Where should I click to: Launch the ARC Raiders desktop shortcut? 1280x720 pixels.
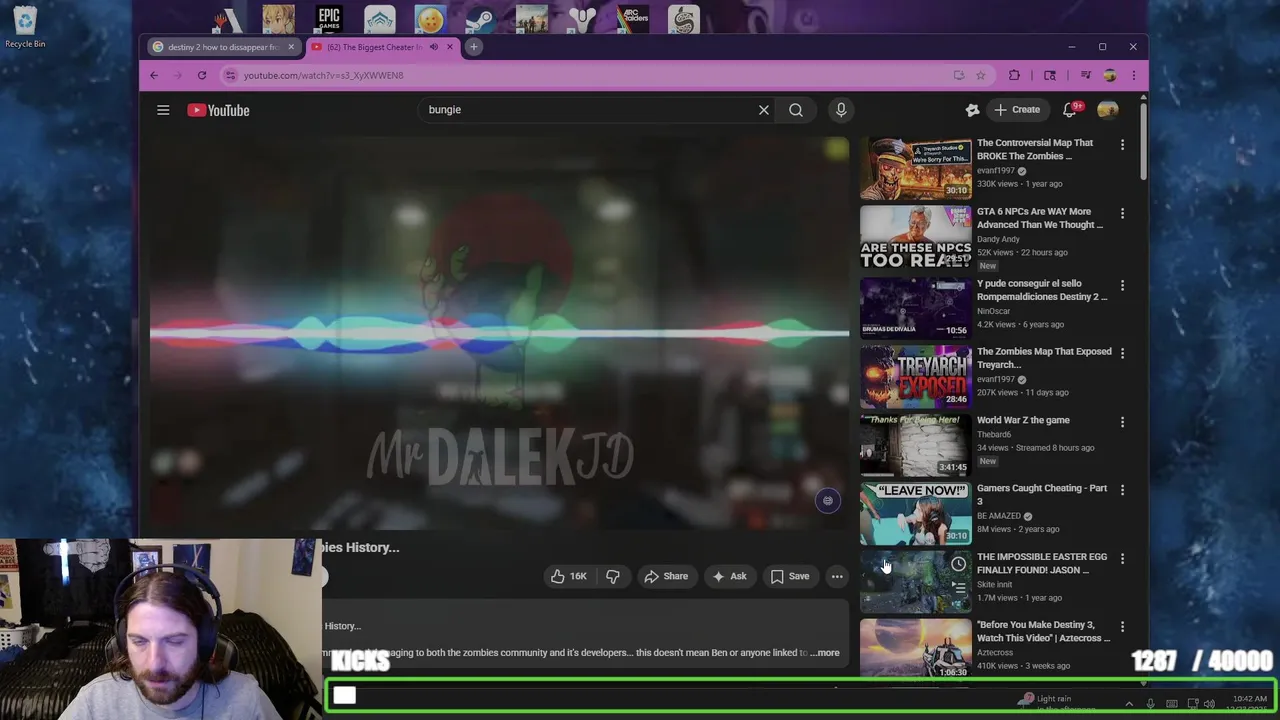(633, 20)
